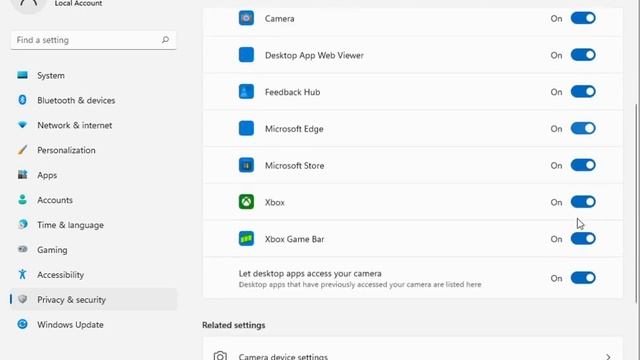Image resolution: width=640 pixels, height=360 pixels.
Task: Click the camera icon beside Camera device settings
Action: coord(220,356)
